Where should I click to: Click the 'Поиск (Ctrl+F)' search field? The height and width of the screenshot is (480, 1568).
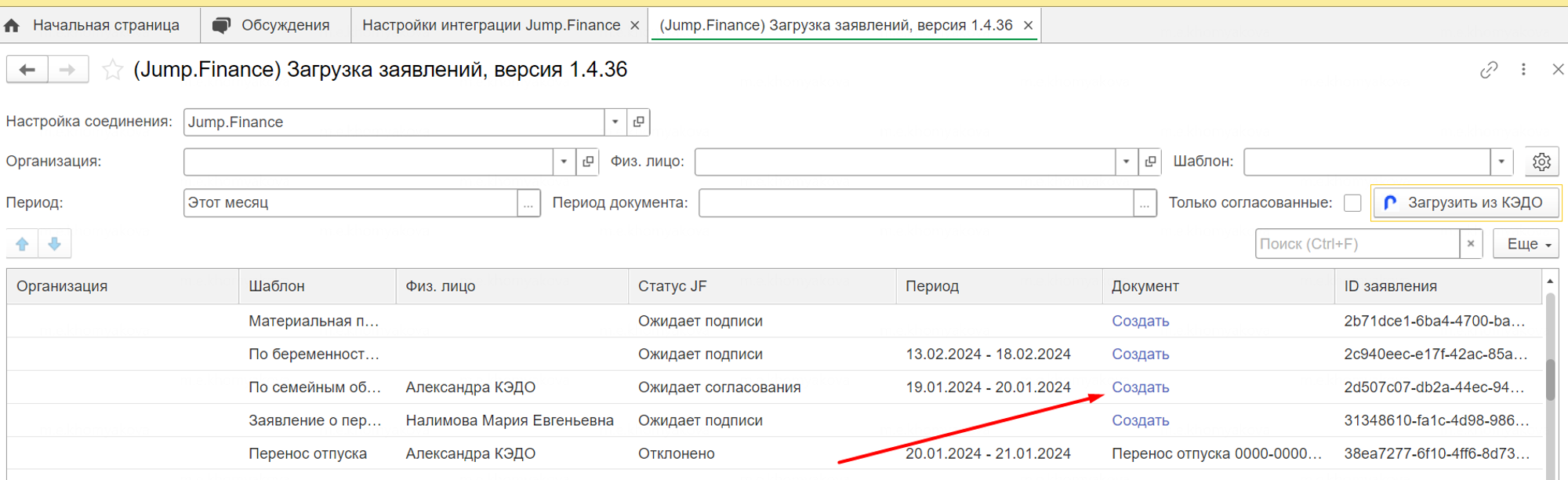tap(1356, 244)
